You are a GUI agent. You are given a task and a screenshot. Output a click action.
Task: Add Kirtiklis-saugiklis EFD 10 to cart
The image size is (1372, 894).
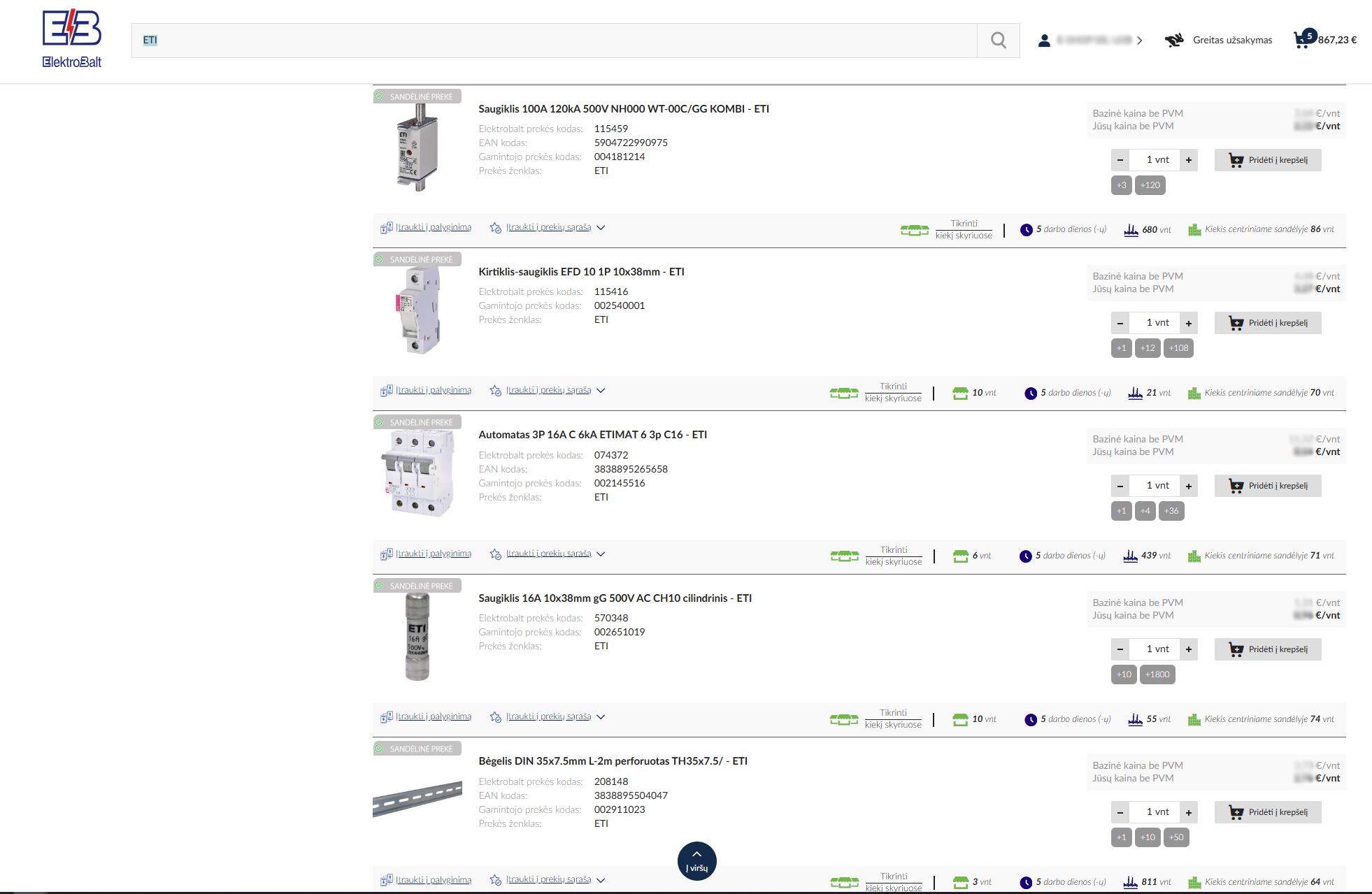(x=1267, y=323)
